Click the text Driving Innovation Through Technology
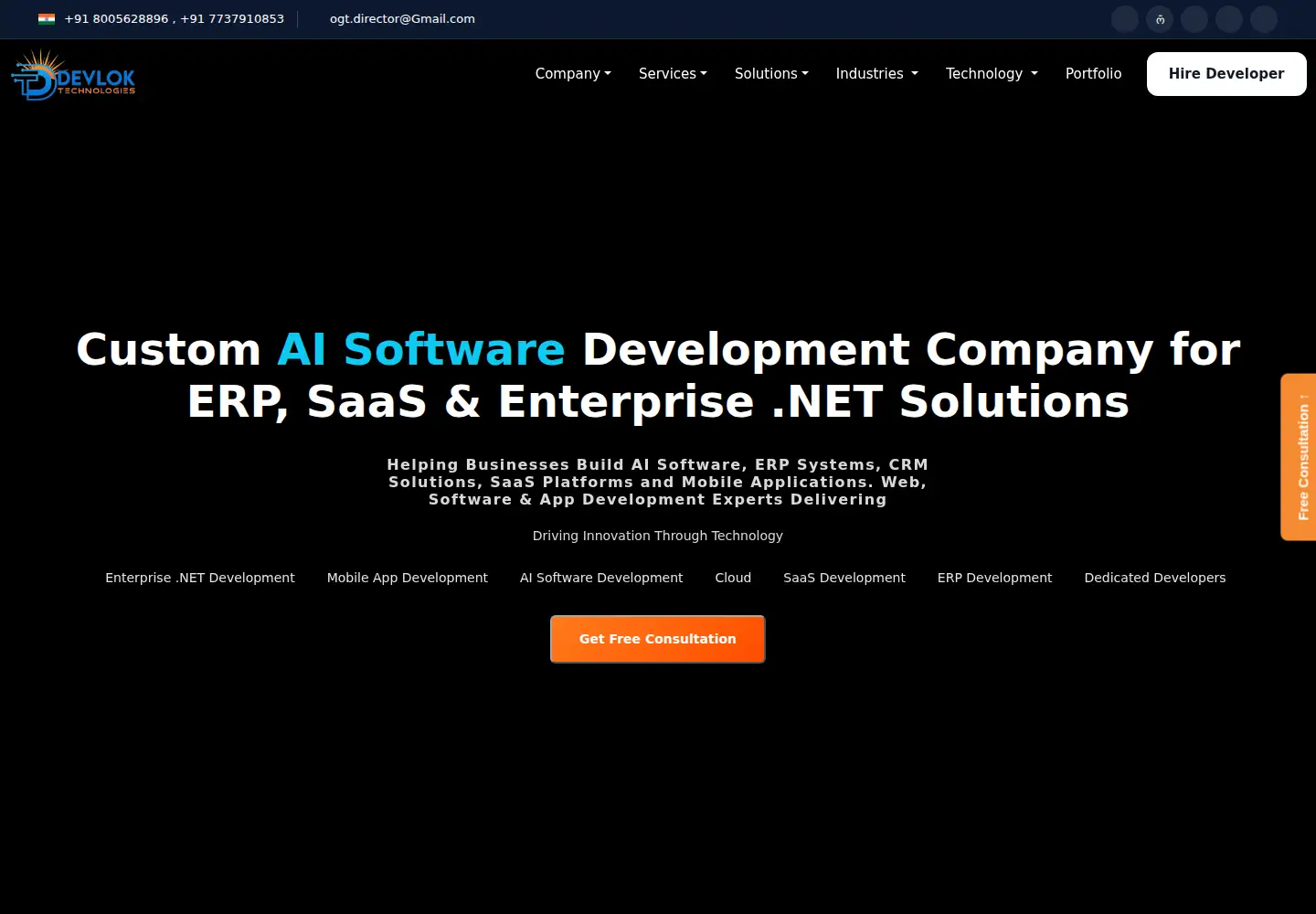This screenshot has height=914, width=1316. [x=658, y=536]
